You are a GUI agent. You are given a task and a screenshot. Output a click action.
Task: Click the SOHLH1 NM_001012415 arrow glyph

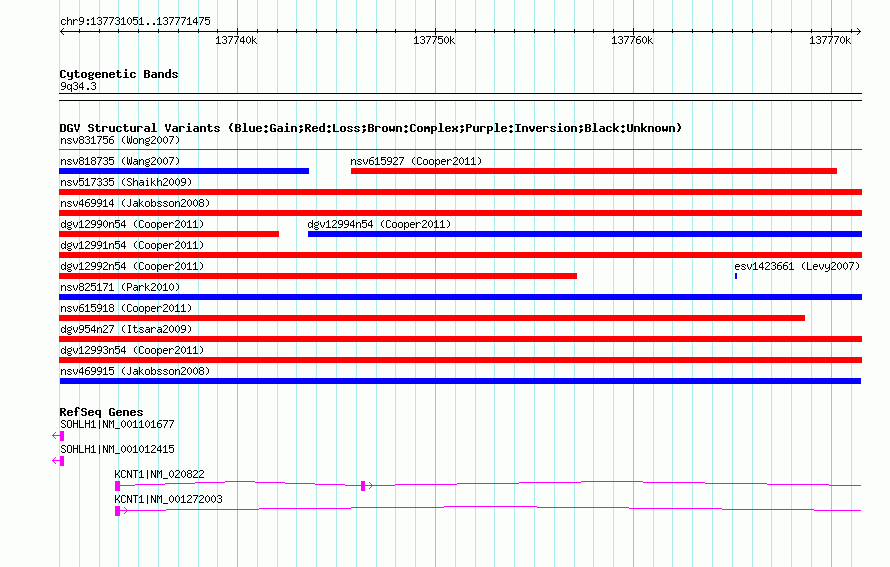pyautogui.click(x=58, y=461)
